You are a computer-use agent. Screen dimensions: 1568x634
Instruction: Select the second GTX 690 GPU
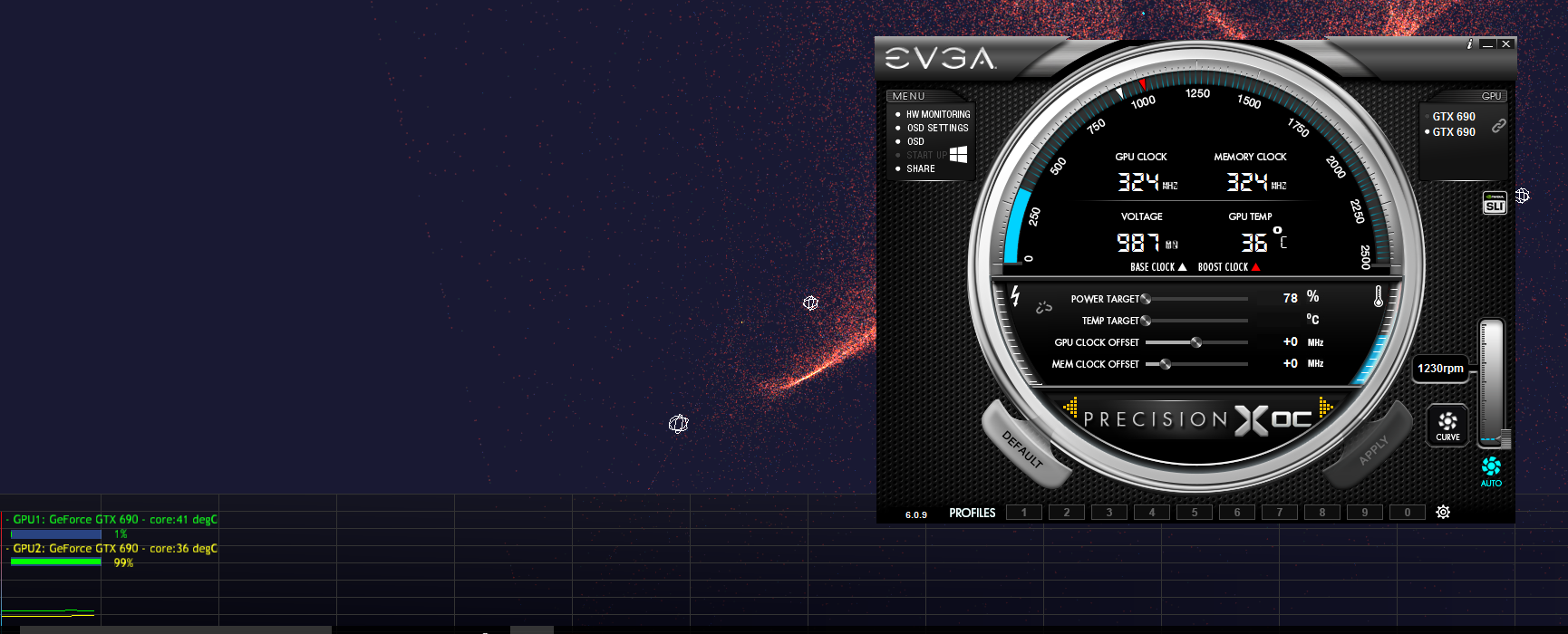pos(1454,132)
